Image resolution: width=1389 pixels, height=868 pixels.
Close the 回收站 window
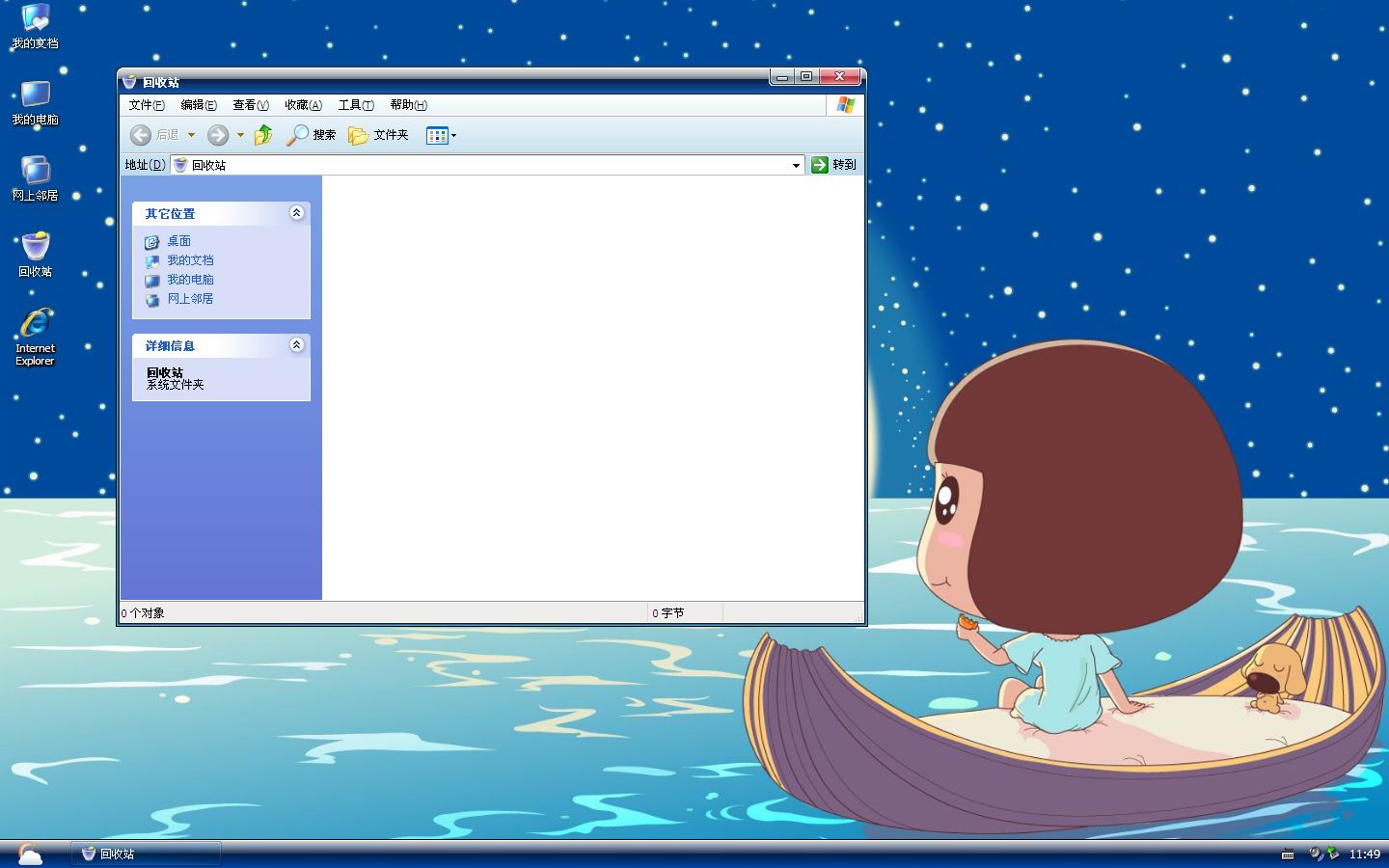coord(840,77)
